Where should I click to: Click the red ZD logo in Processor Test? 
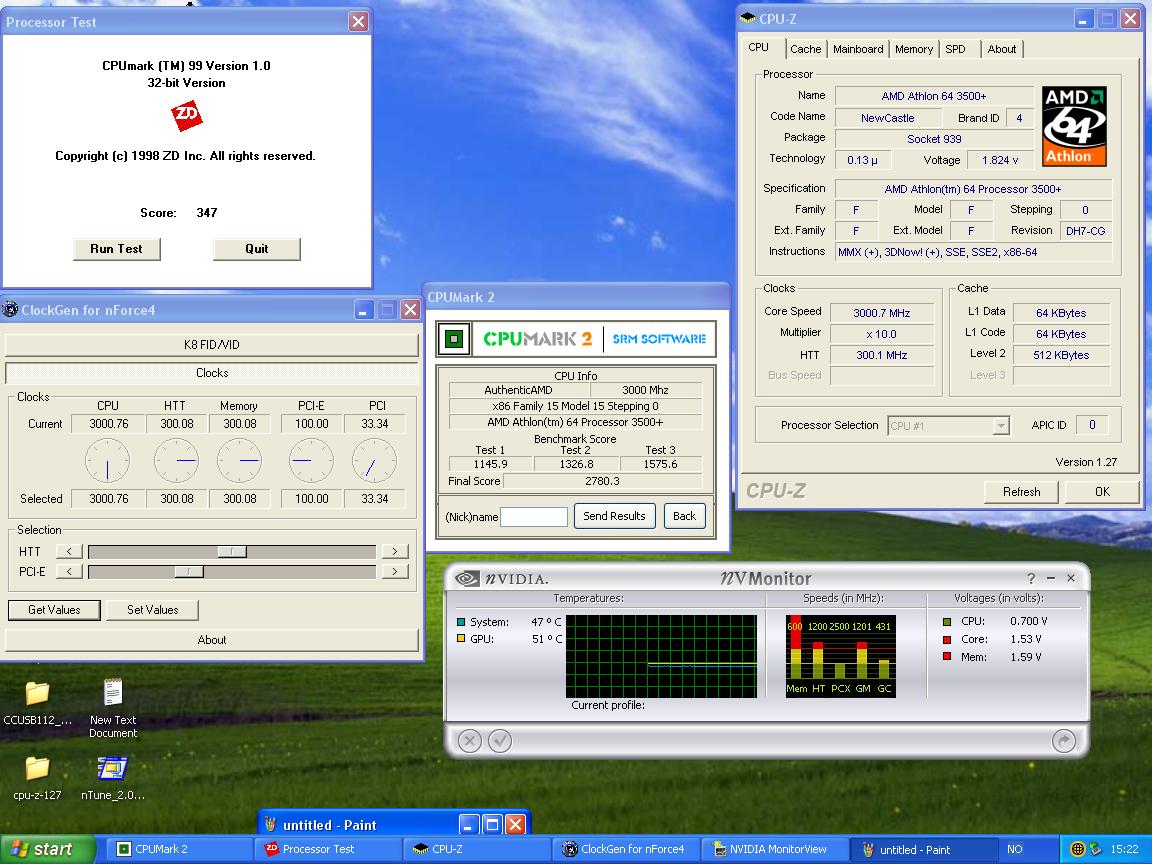click(x=187, y=115)
